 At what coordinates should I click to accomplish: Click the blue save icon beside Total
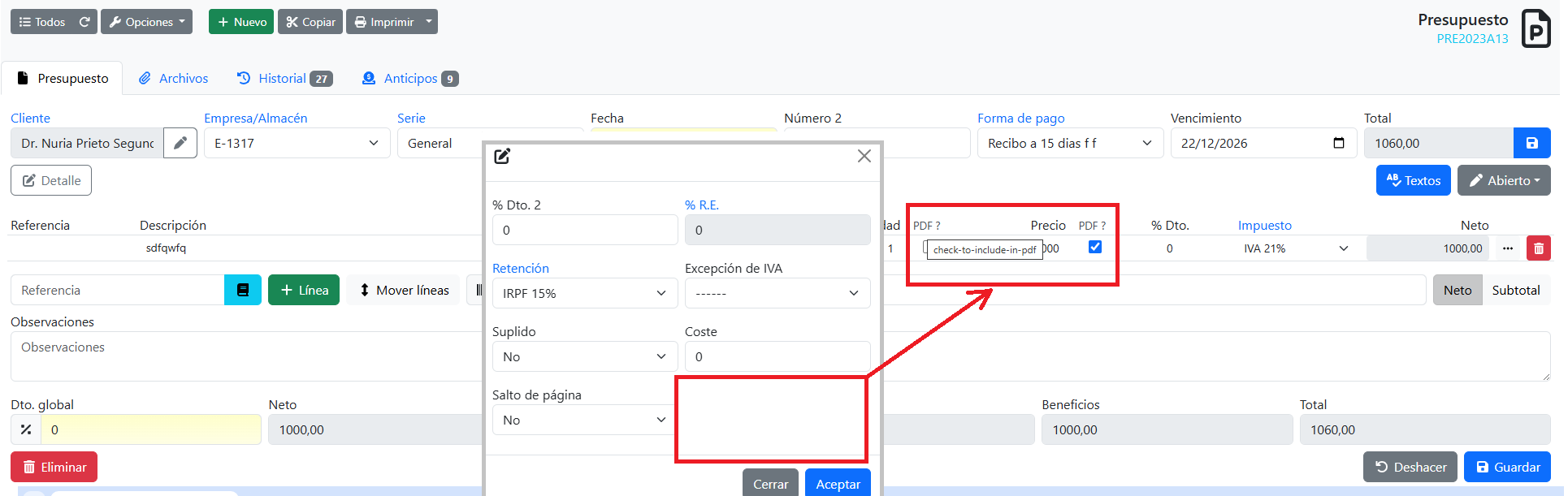1531,144
